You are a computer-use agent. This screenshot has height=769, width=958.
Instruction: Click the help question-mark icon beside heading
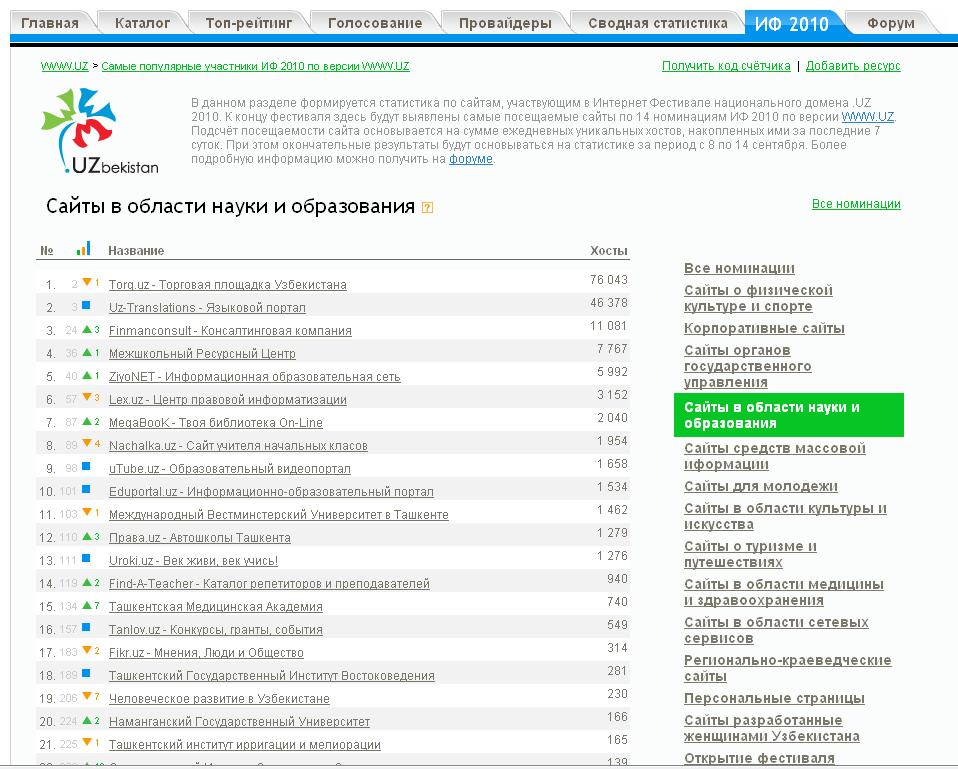pos(428,208)
